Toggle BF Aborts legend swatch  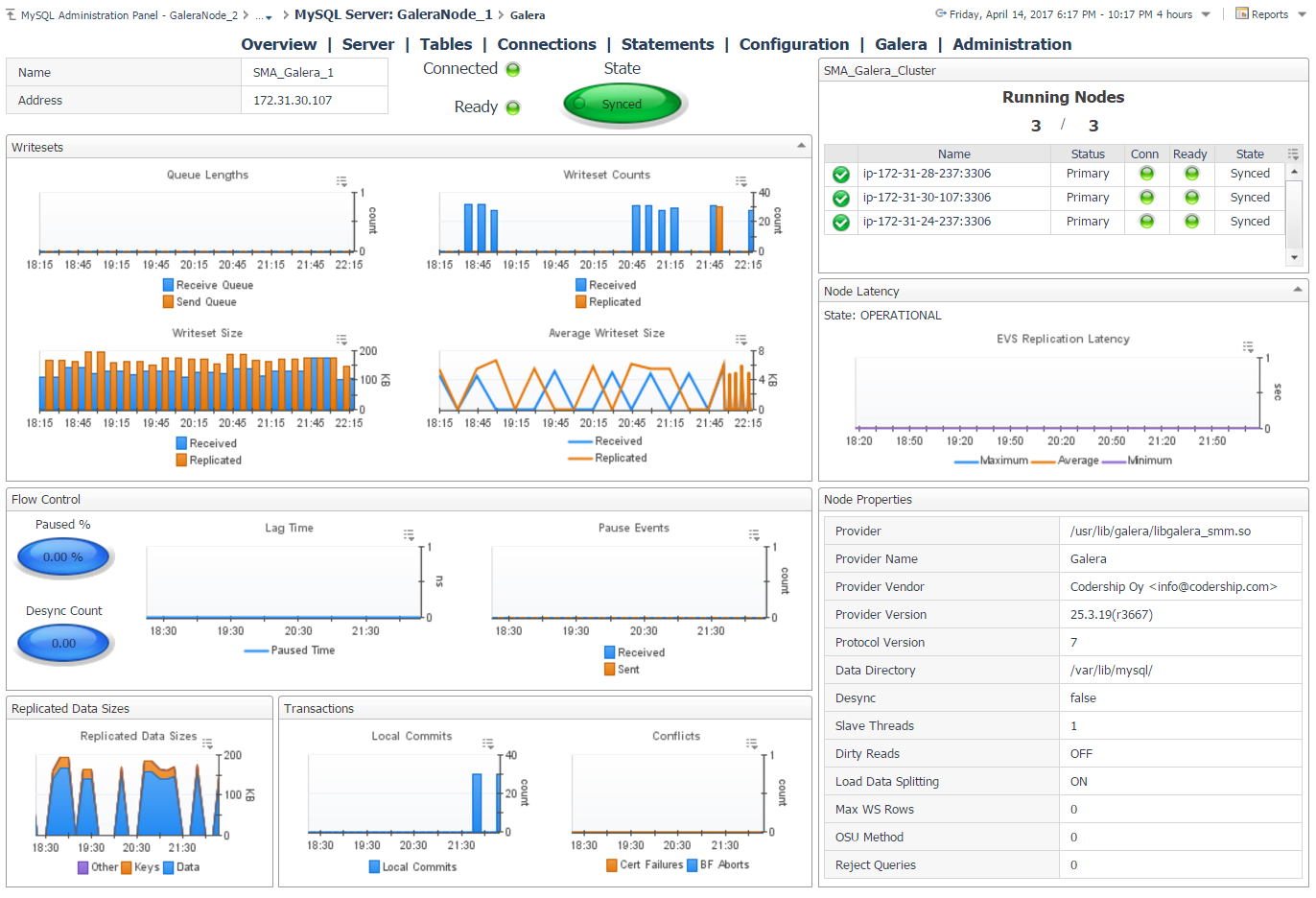pos(693,864)
